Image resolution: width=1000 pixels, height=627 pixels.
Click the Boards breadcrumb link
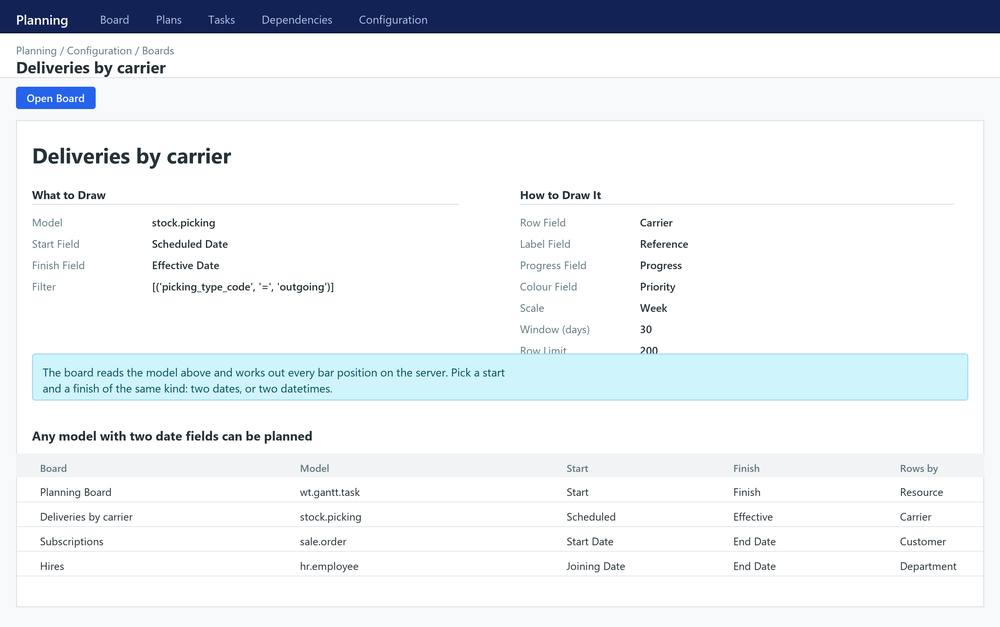[x=158, y=50]
